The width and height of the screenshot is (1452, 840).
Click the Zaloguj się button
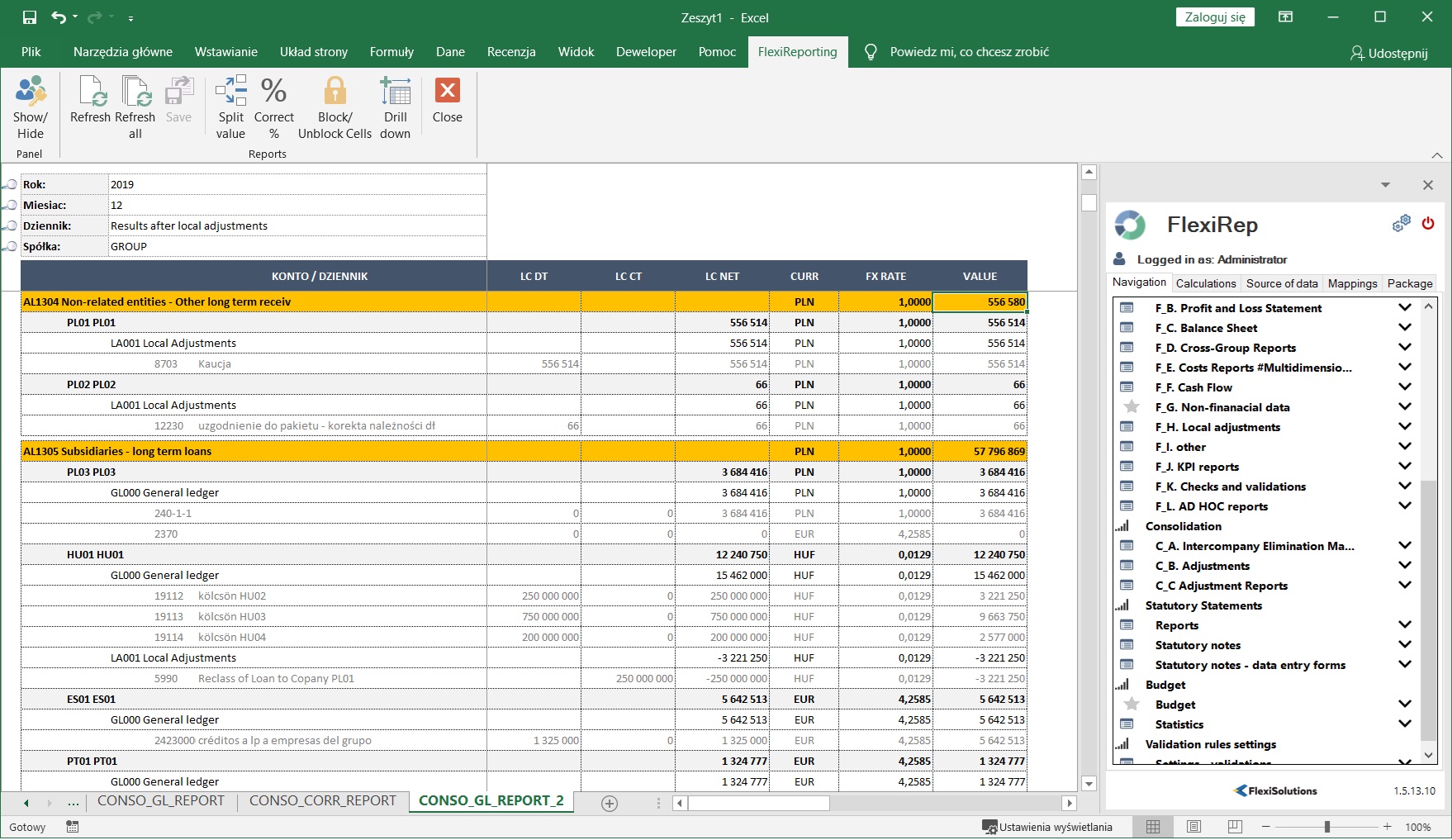click(x=1214, y=17)
